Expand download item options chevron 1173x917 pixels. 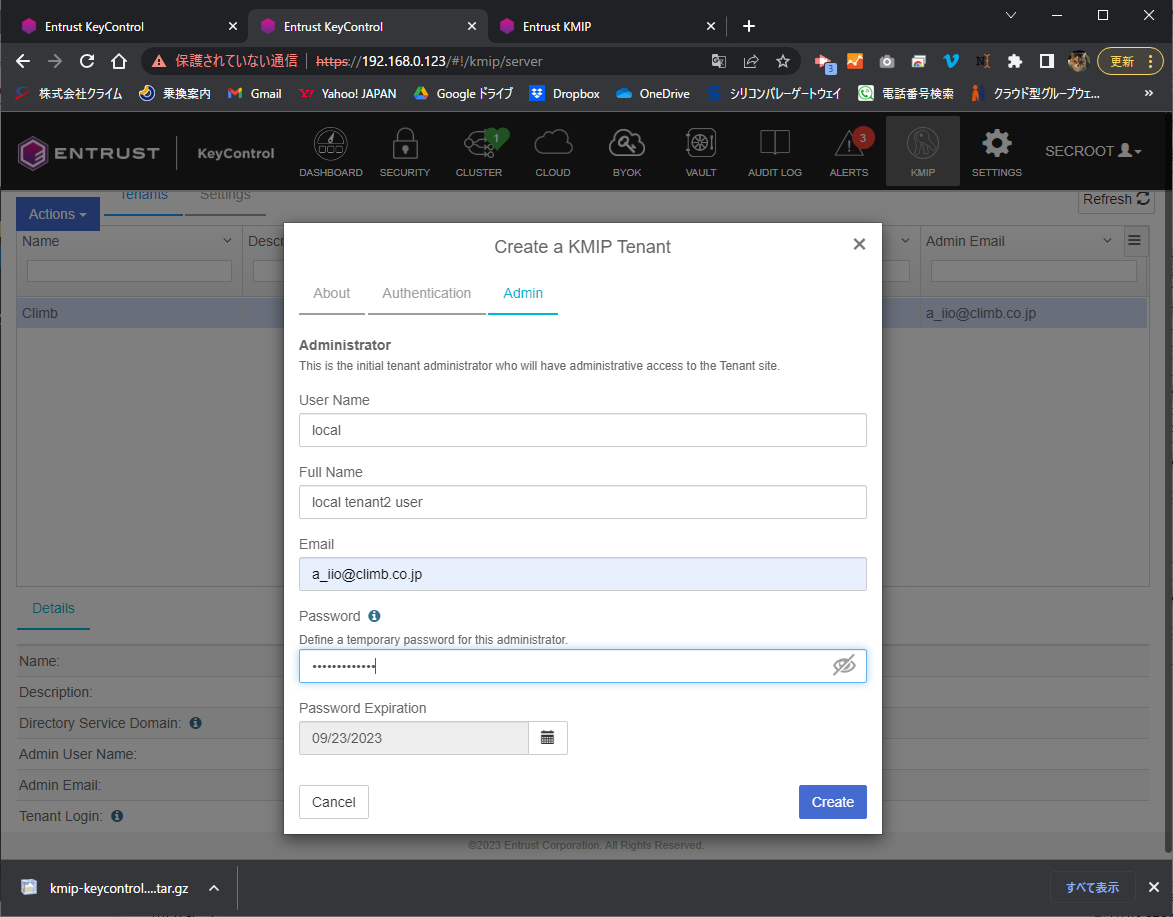(214, 888)
